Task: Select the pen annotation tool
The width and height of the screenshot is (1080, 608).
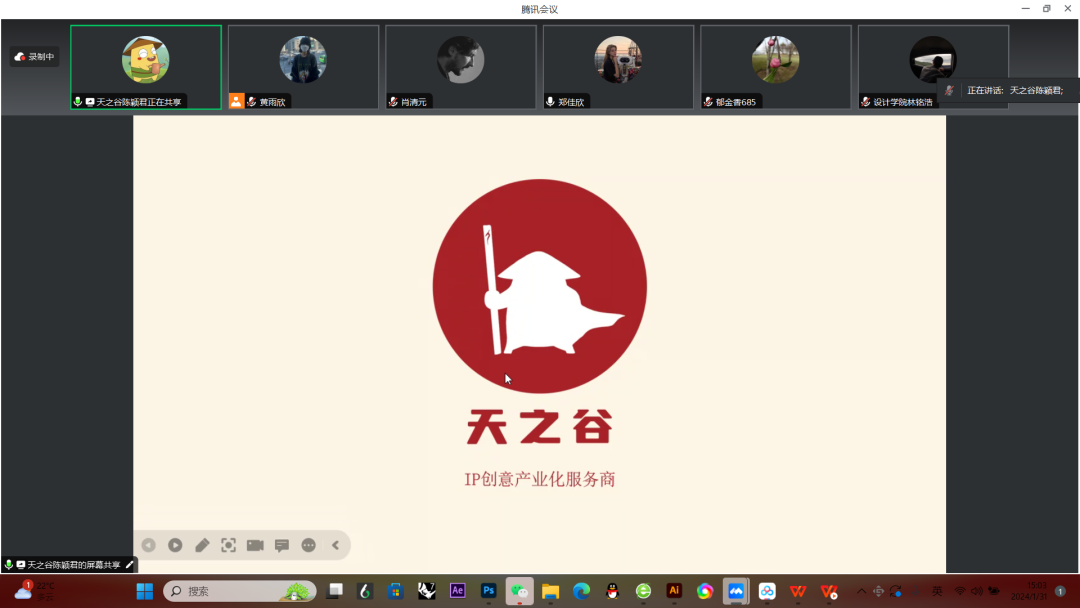Action: click(202, 545)
